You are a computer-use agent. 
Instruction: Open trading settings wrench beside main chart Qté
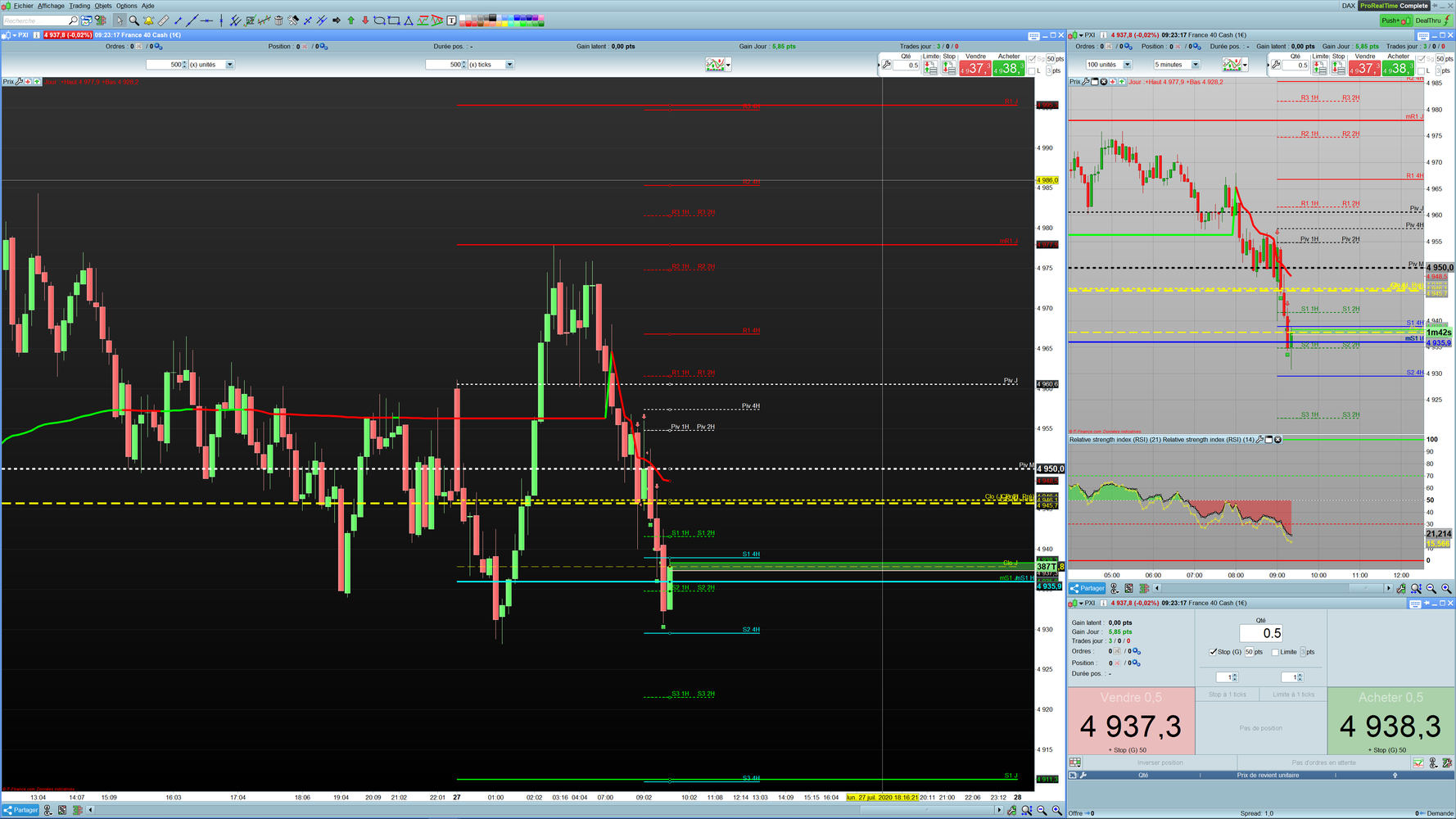(x=886, y=65)
